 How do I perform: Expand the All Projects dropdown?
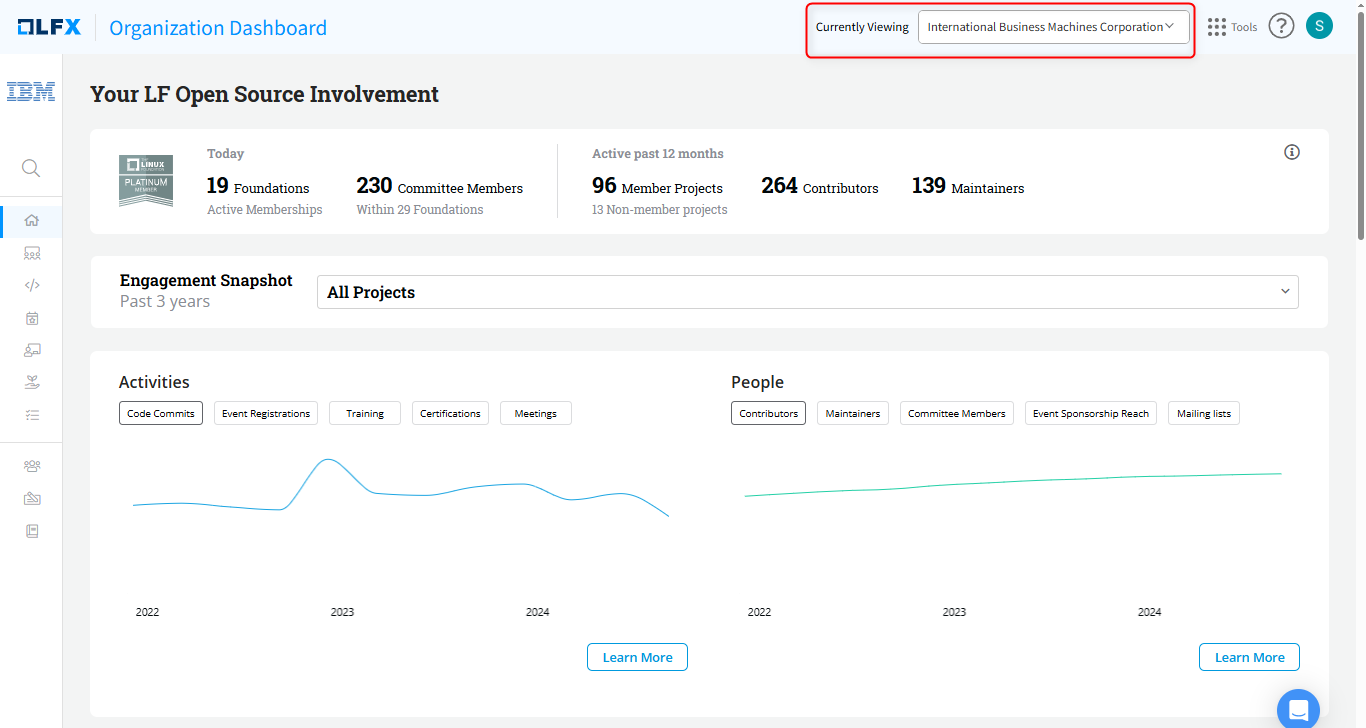click(x=807, y=292)
